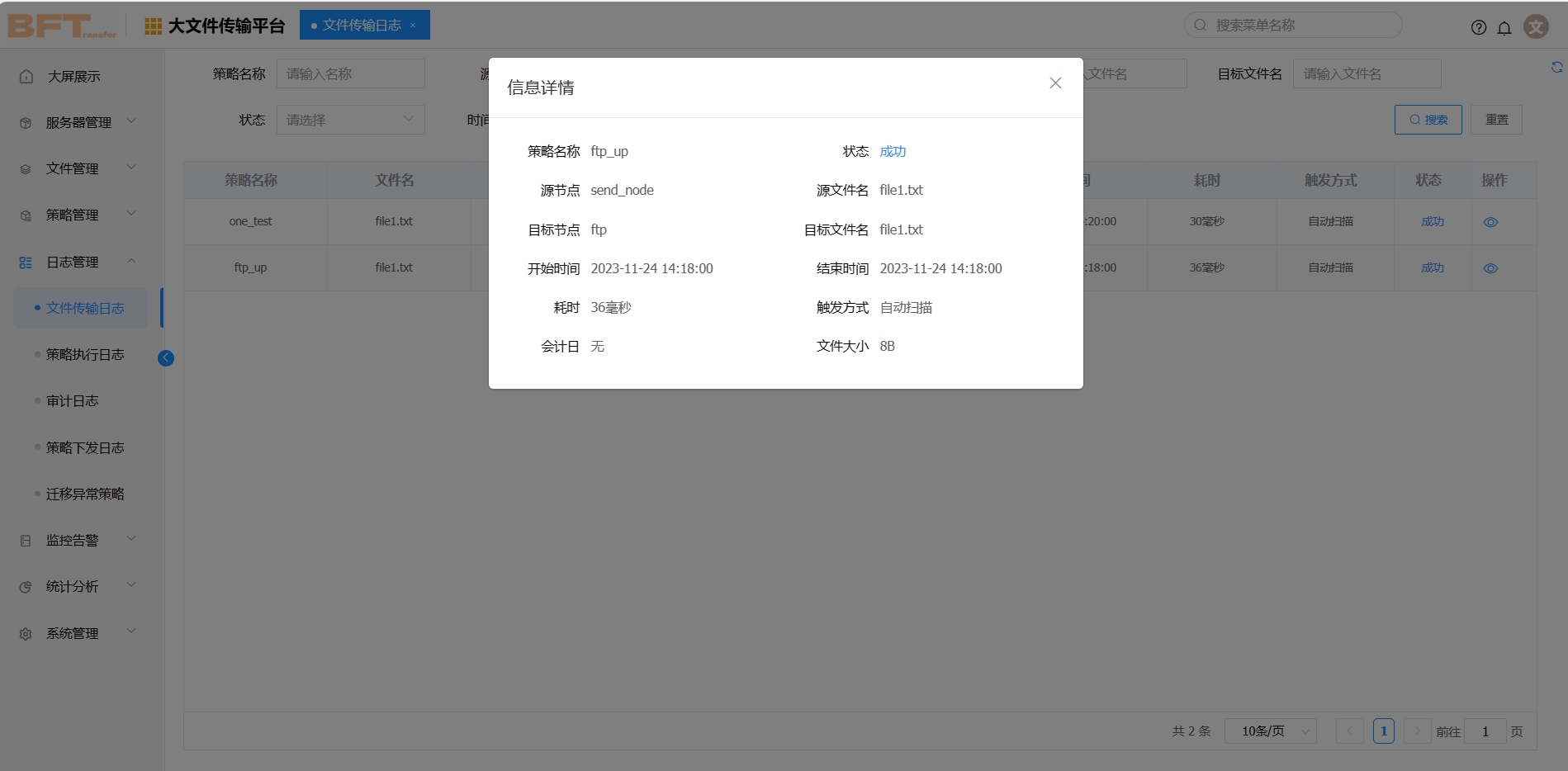This screenshot has height=771, width=1568.
Task: Click the help question mark icon
Action: click(1478, 27)
